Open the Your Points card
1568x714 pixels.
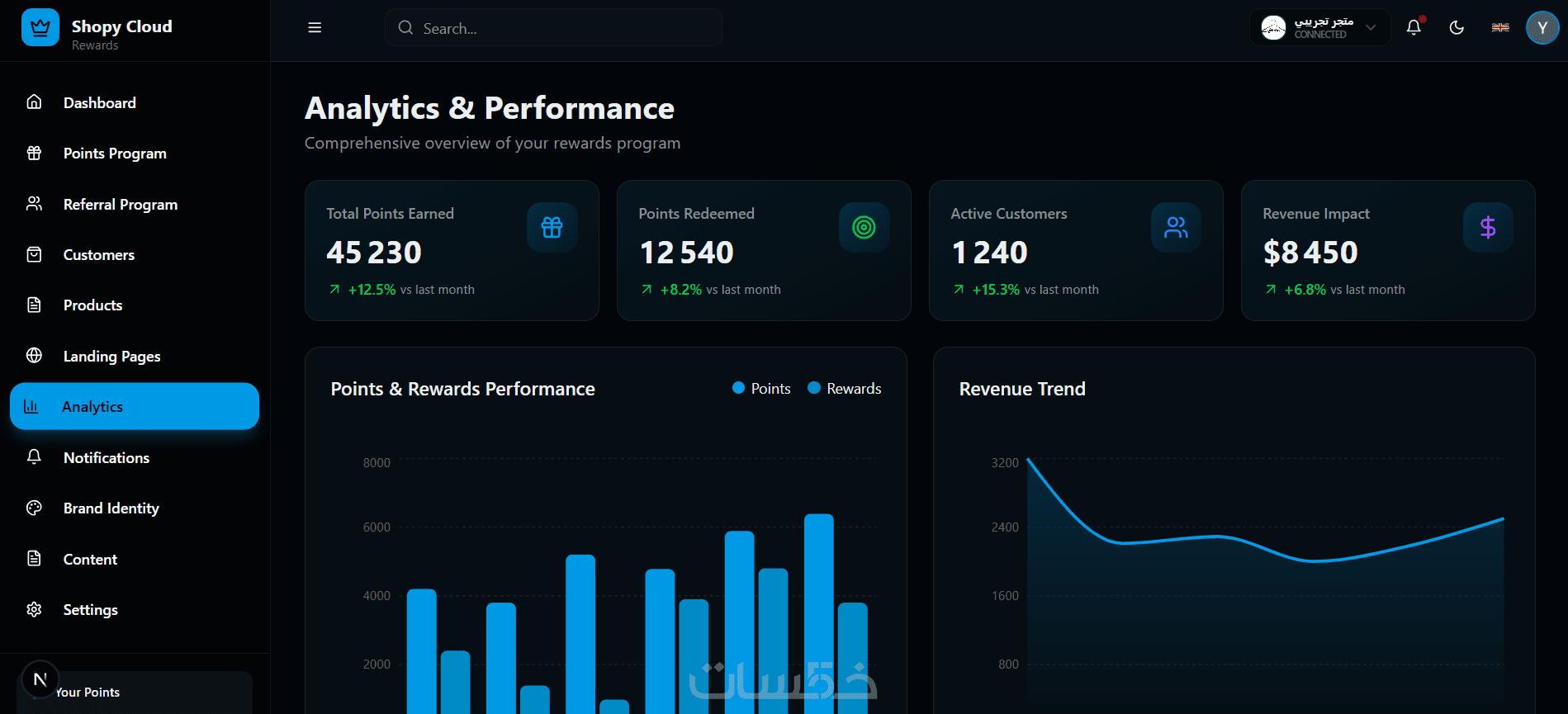coord(135,692)
